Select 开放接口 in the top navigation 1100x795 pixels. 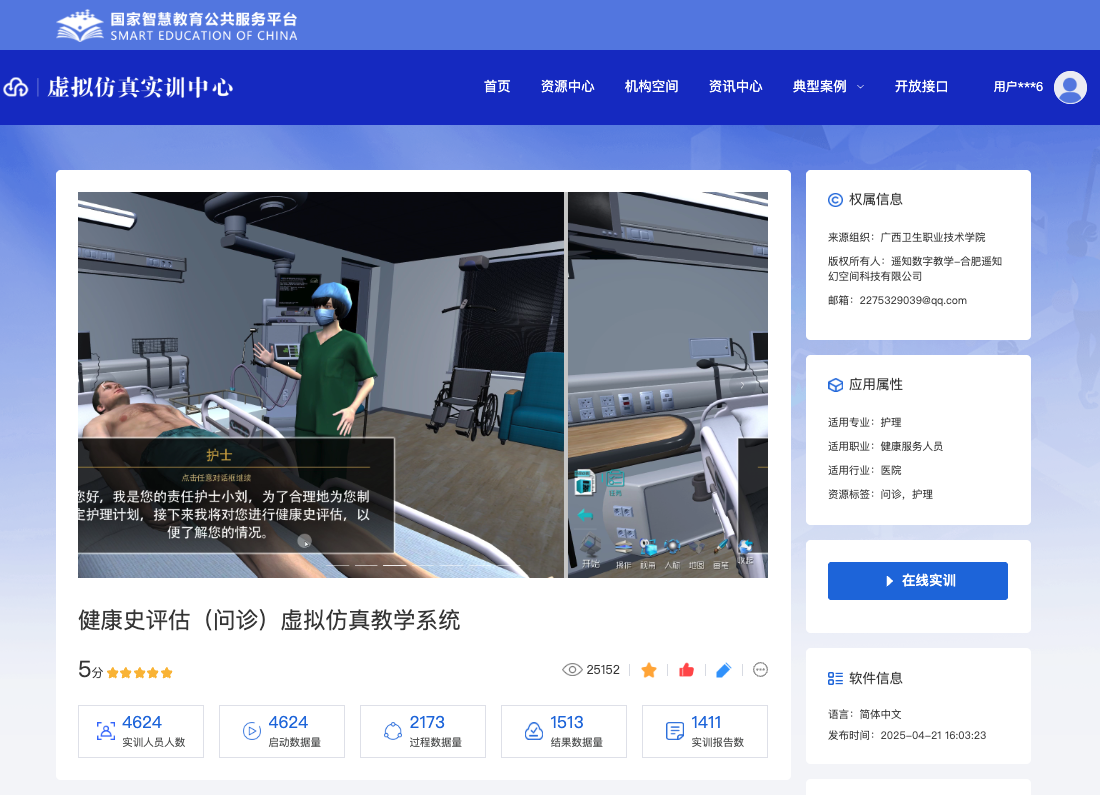point(921,87)
